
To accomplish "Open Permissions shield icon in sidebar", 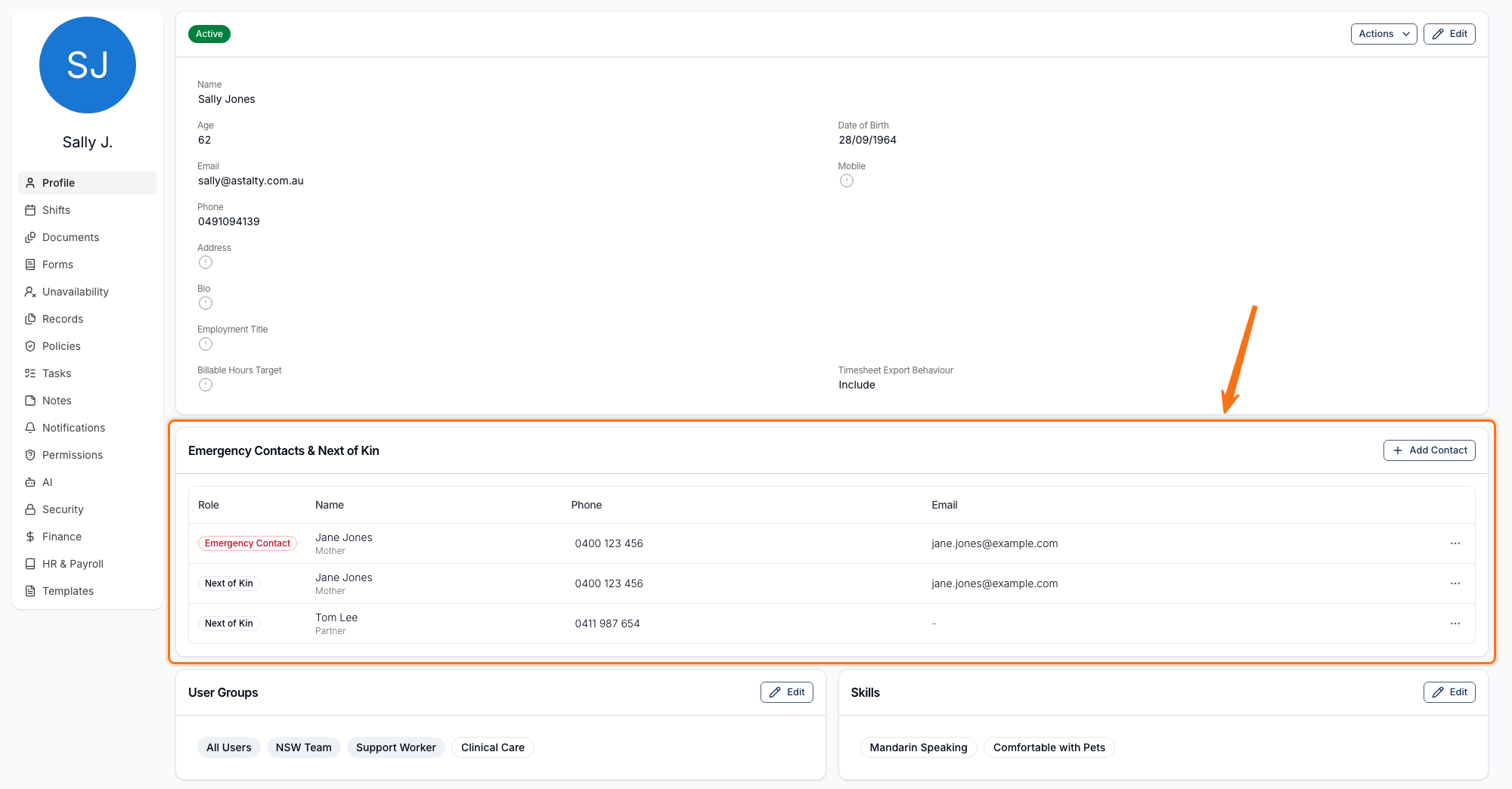I will [30, 455].
